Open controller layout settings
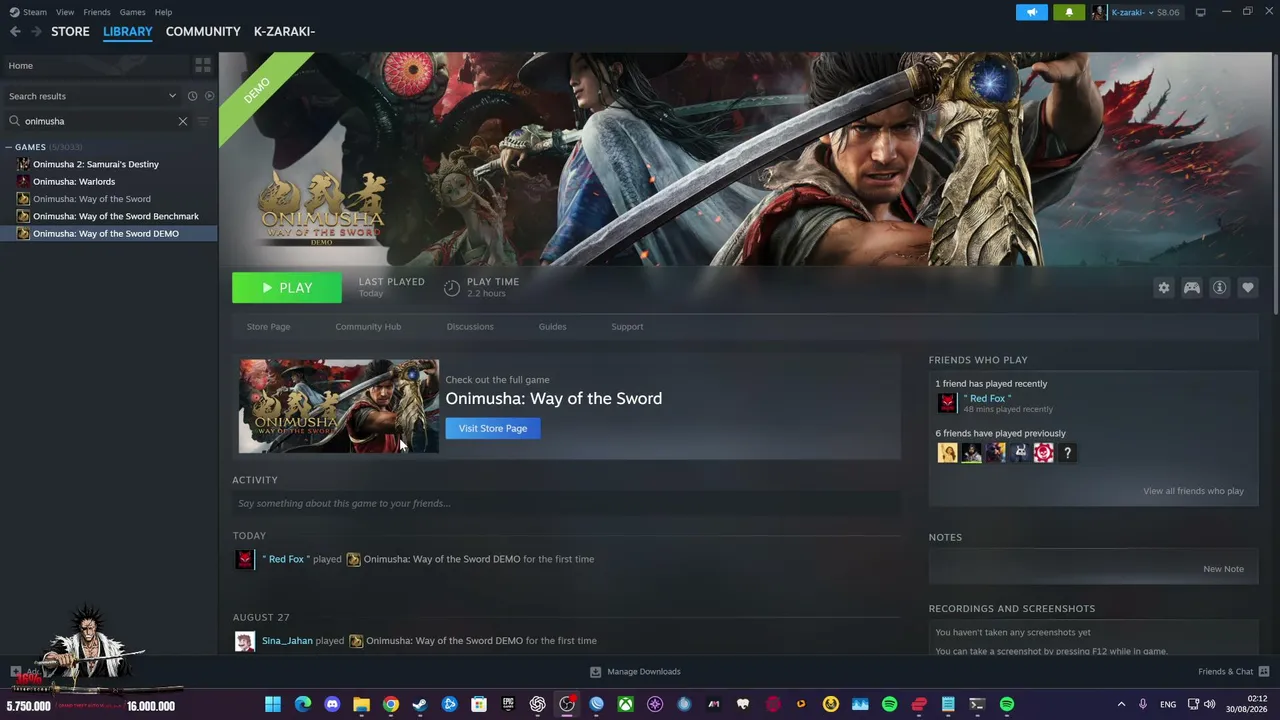 coord(1192,288)
